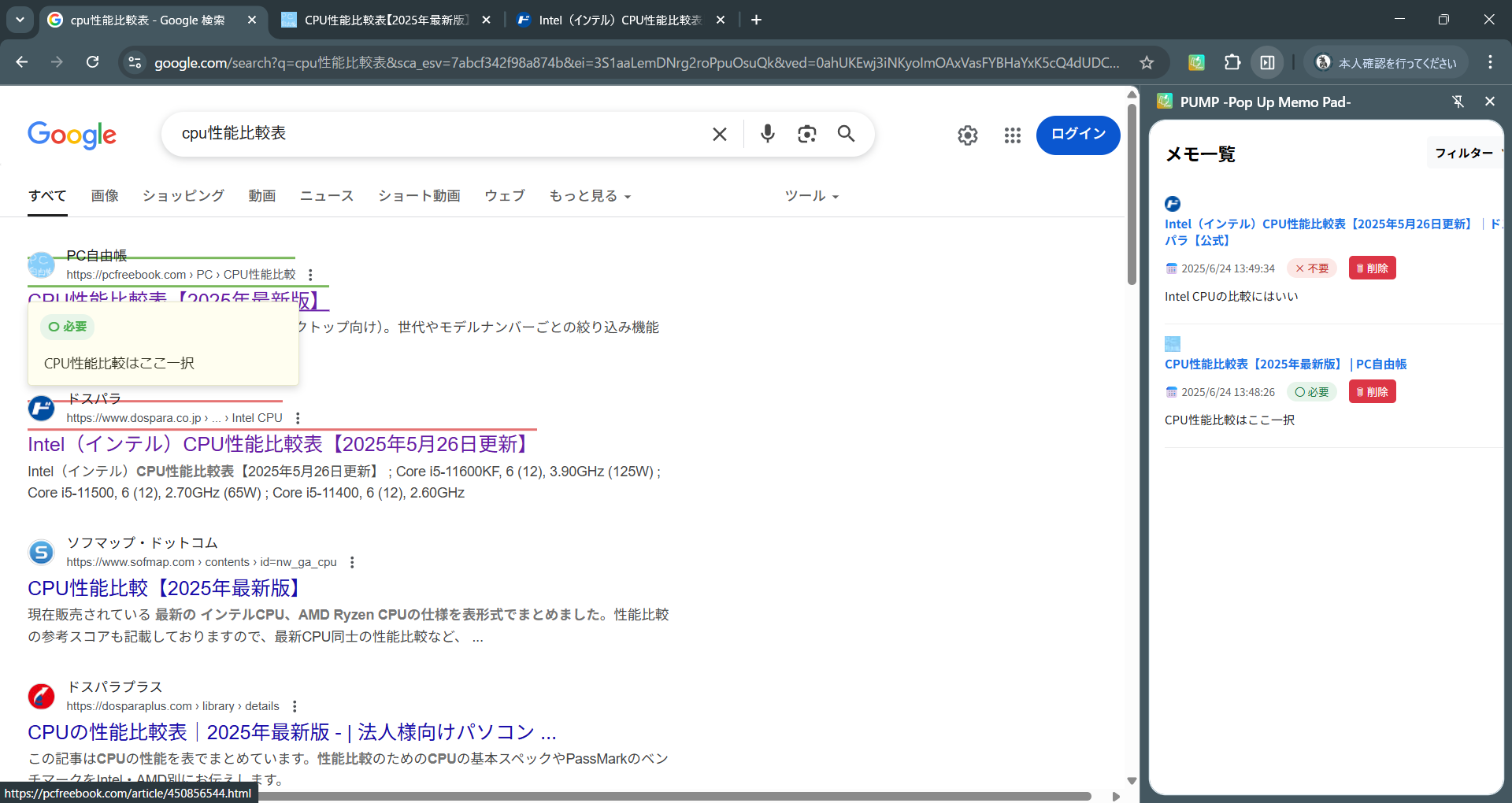
Task: Close the PUMP side panel
Action: coord(1489,102)
